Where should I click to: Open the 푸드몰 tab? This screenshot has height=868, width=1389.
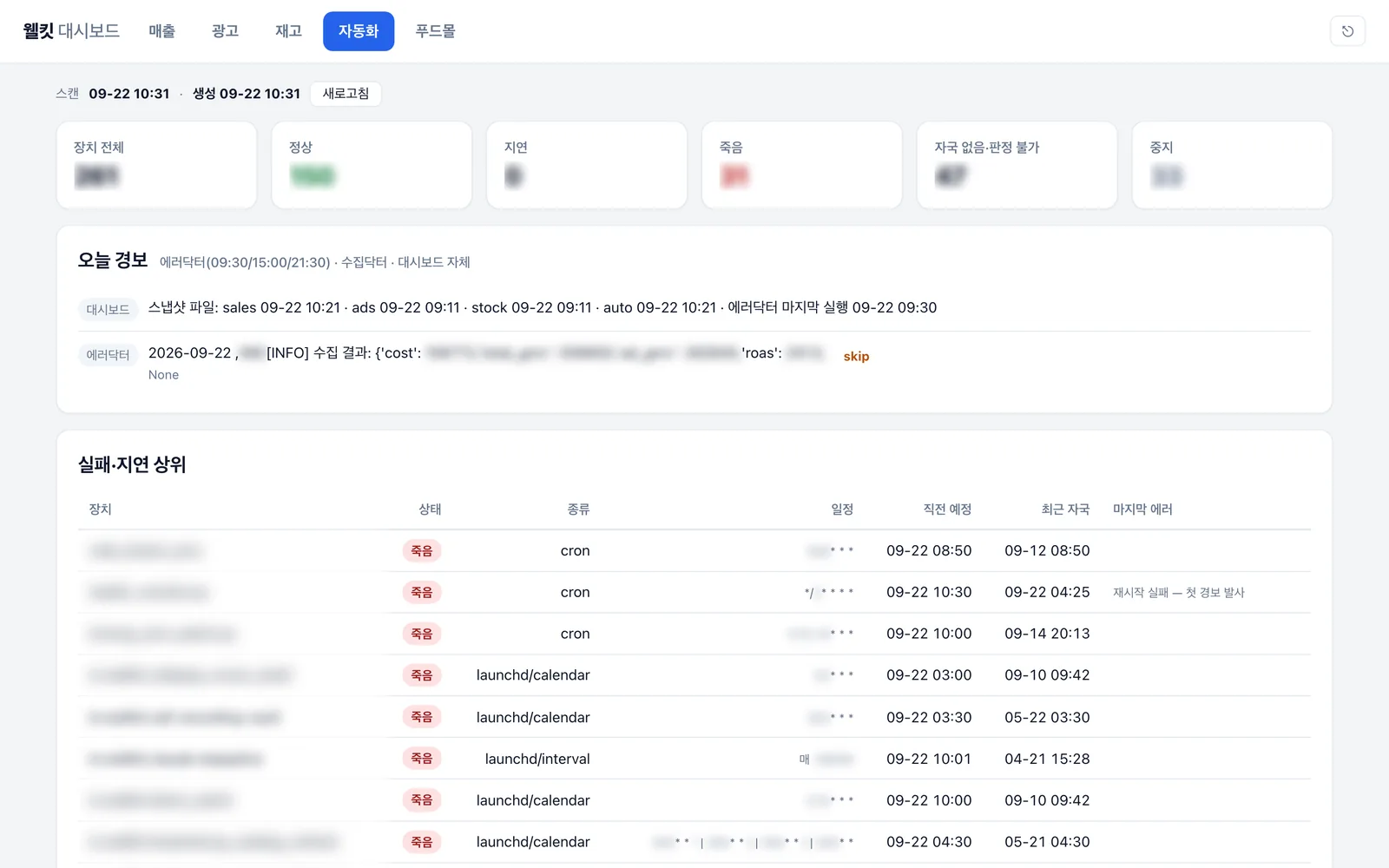(x=436, y=31)
